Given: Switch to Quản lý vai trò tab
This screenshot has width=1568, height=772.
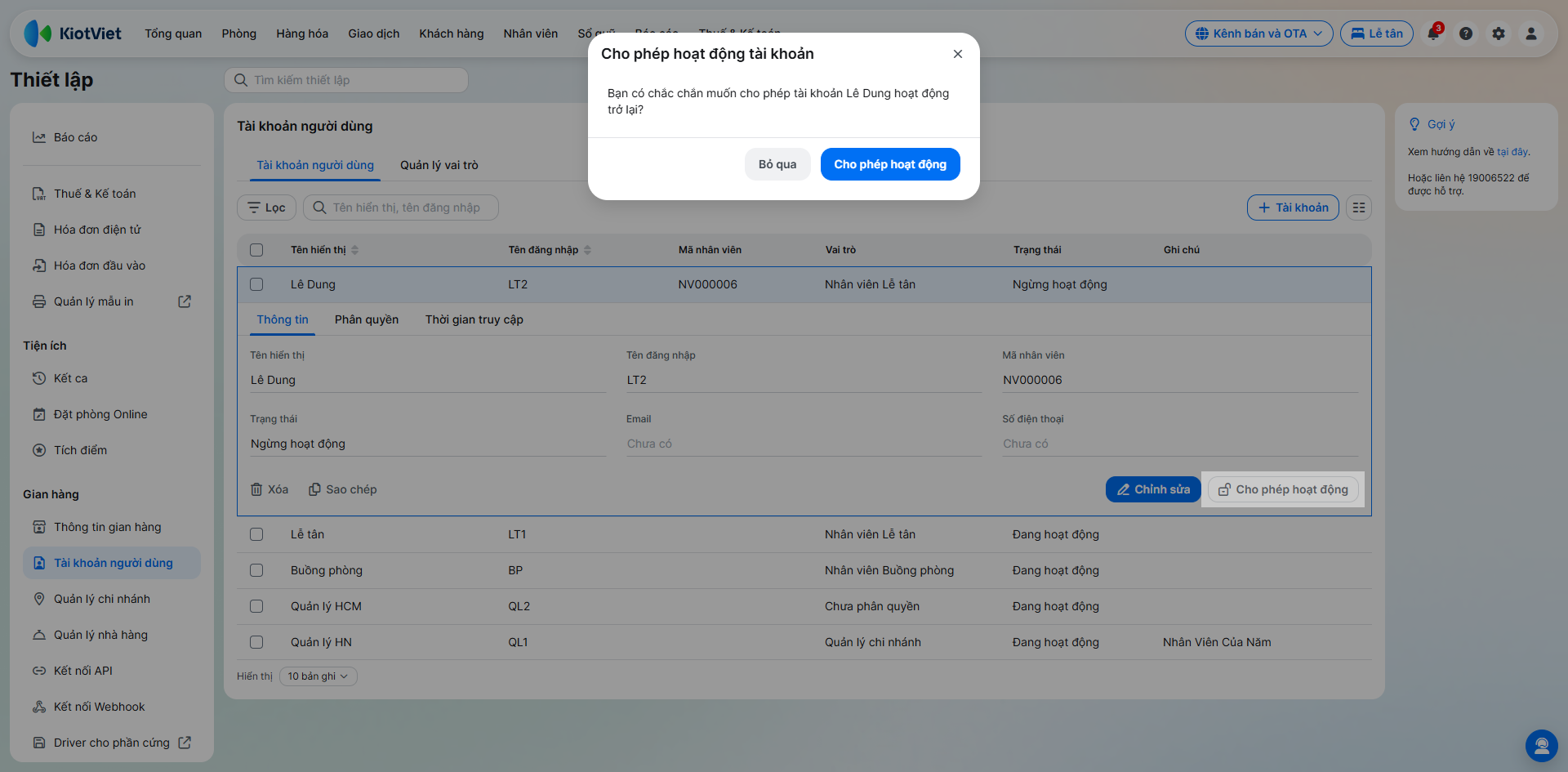Looking at the screenshot, I should click(439, 165).
